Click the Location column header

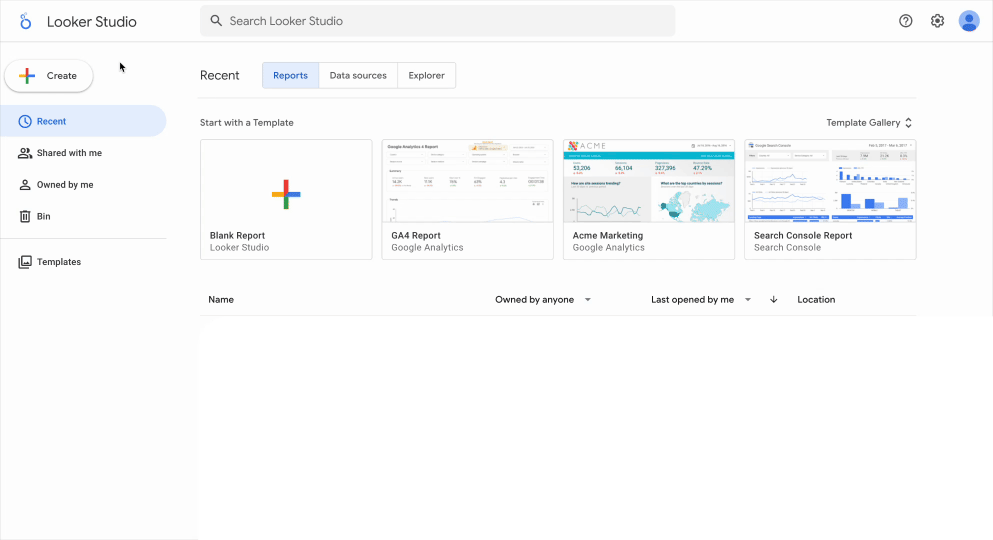[816, 299]
